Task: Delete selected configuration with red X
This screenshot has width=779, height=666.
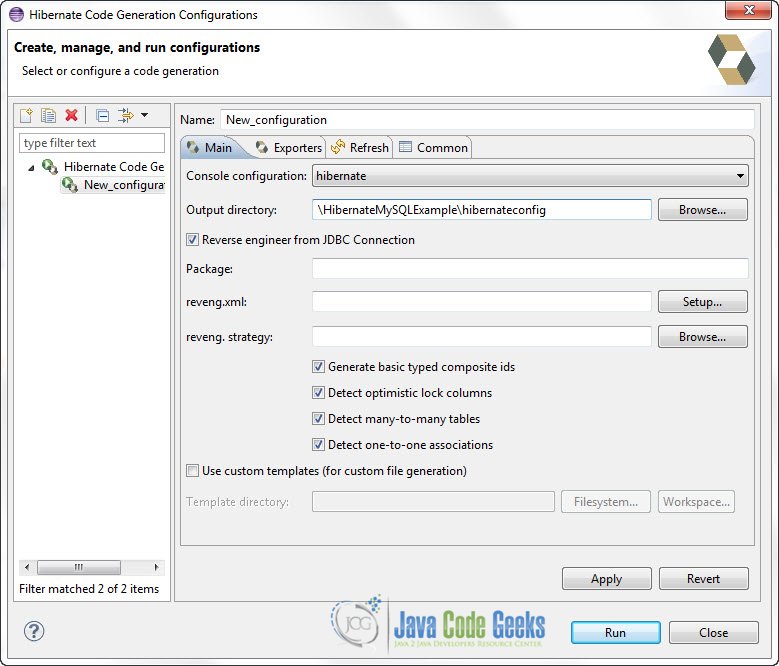Action: click(72, 115)
